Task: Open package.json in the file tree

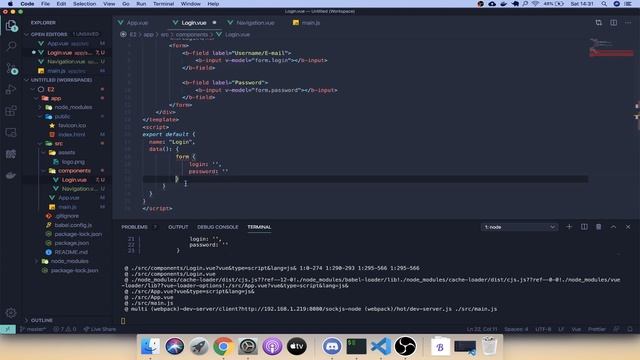Action: 72,243
